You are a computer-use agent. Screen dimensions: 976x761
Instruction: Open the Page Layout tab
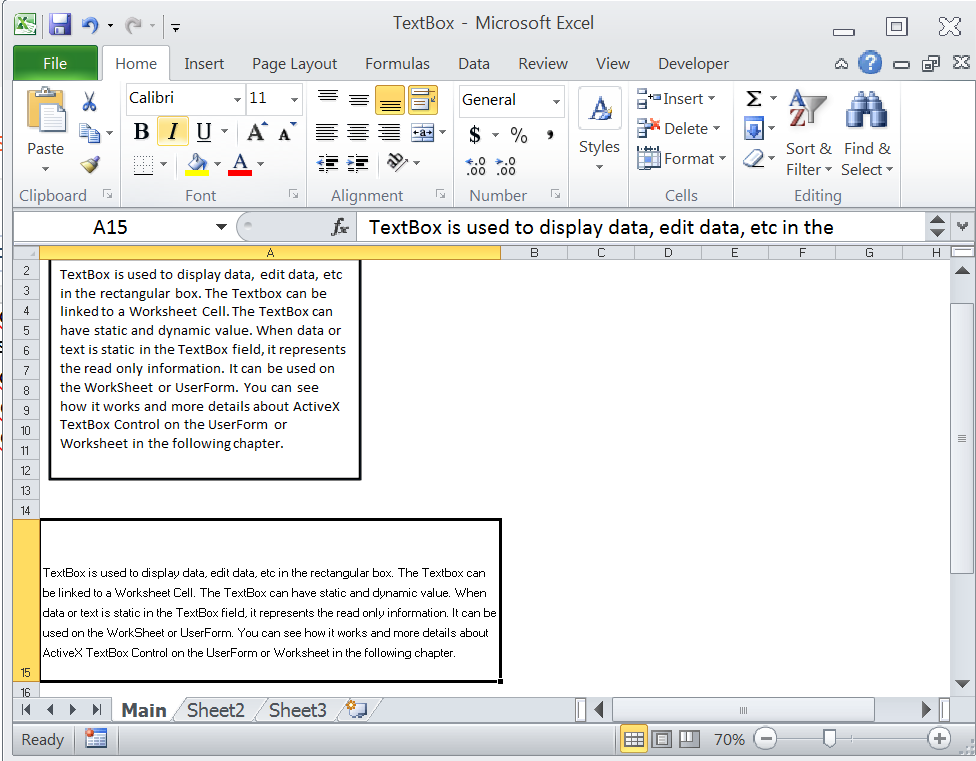[294, 63]
